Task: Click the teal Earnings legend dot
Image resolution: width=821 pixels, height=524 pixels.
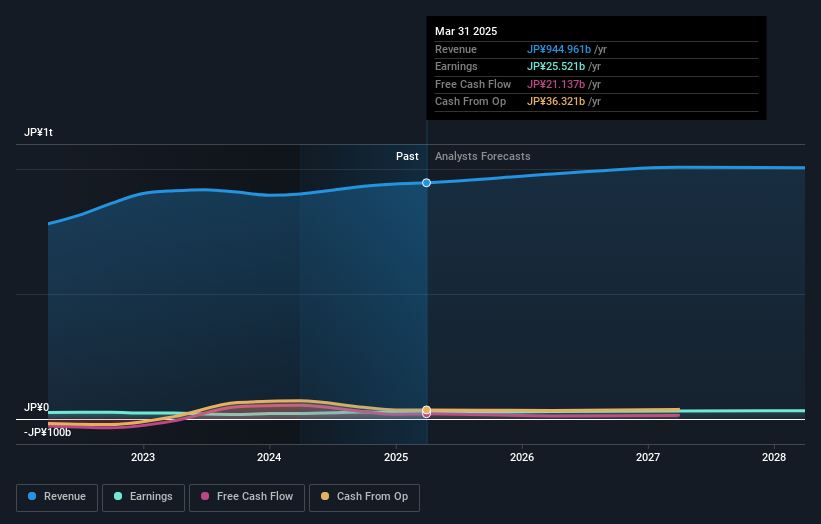Action: 118,496
